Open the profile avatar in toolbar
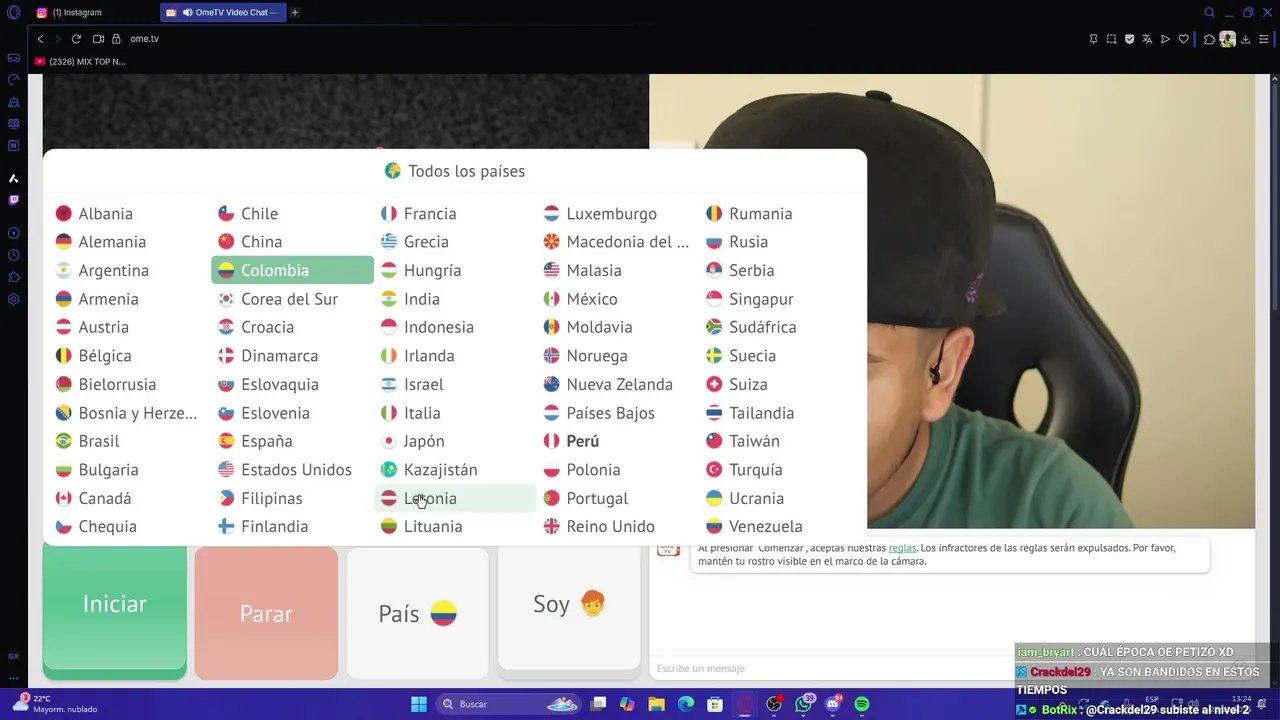The height and width of the screenshot is (720, 1280). pos(1227,39)
